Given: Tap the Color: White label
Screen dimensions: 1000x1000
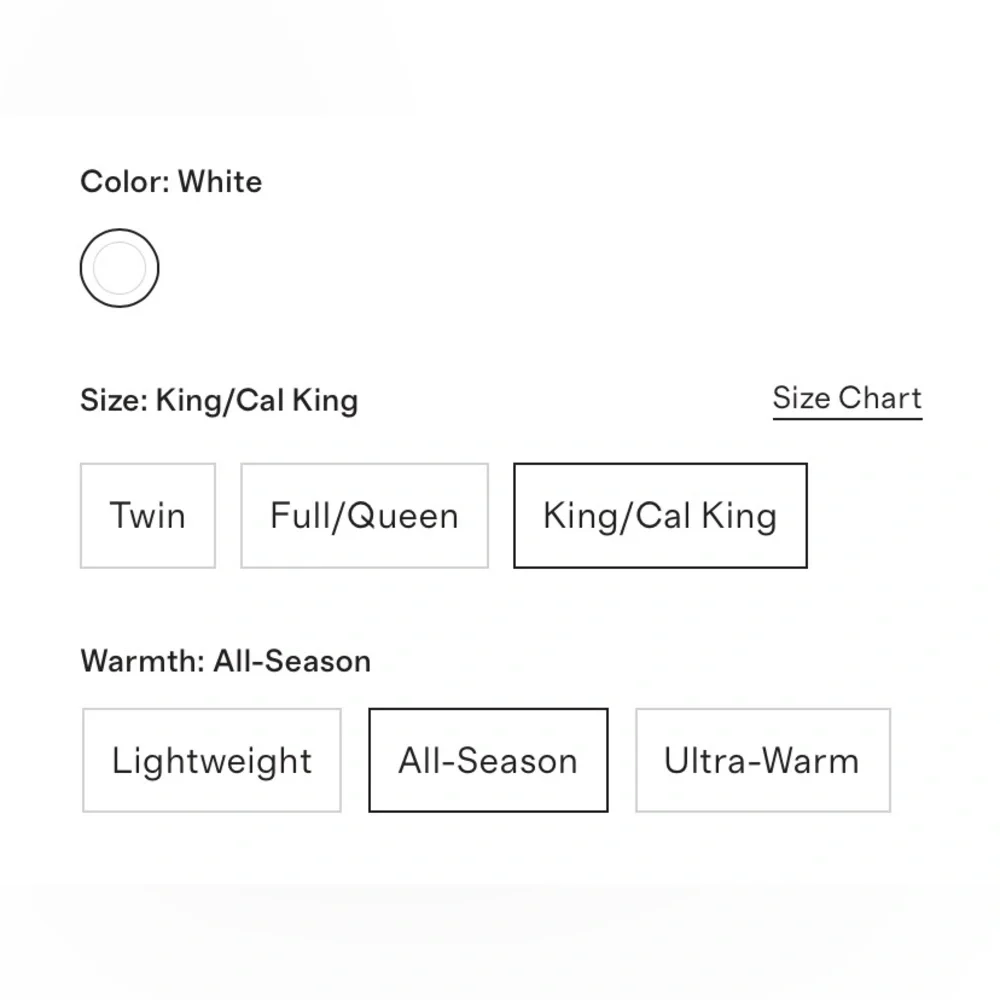Looking at the screenshot, I should pos(170,182).
